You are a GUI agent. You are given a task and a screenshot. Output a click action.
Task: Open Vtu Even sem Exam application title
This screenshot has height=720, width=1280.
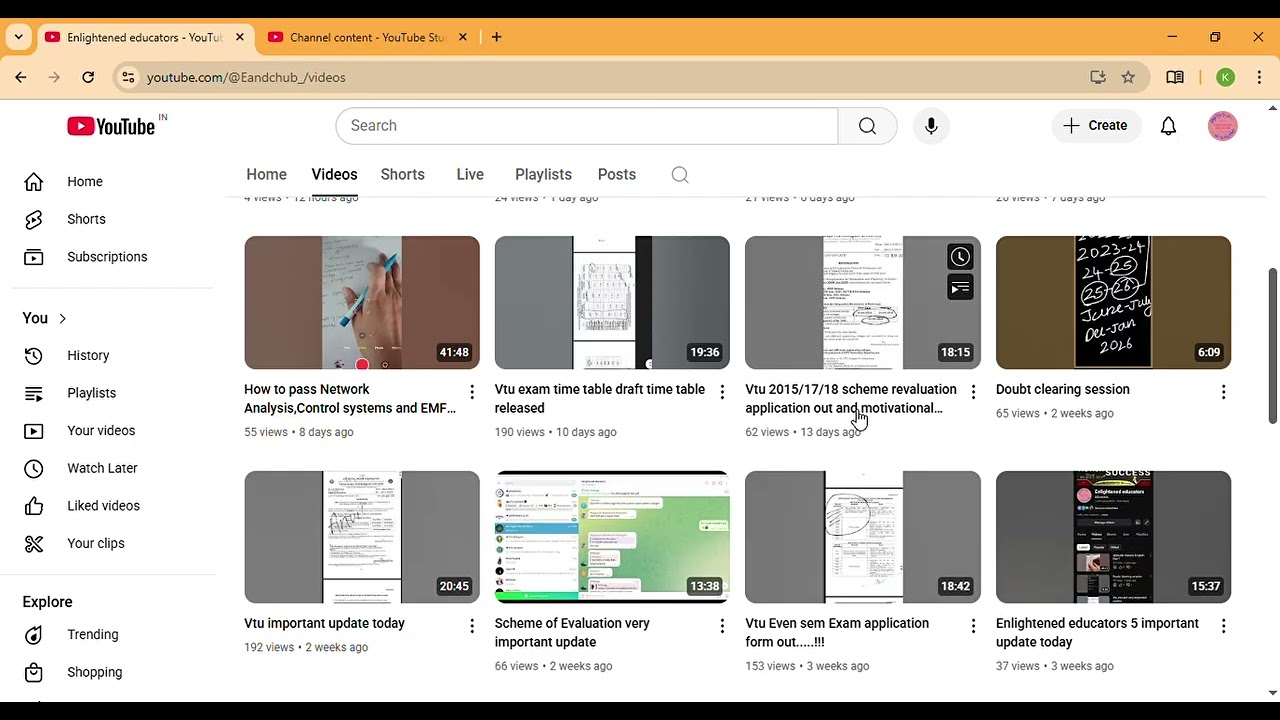(837, 633)
